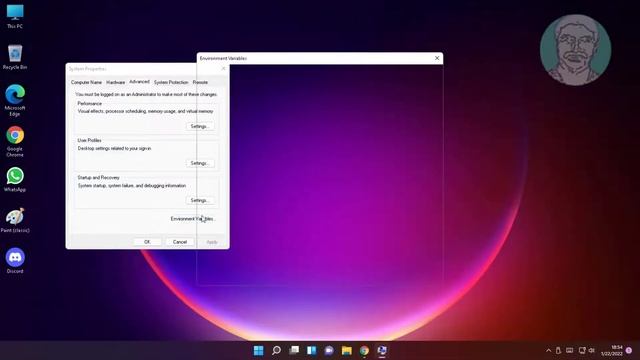This screenshot has height=360, width=640.
Task: Open the Remote tab
Action: 200,82
